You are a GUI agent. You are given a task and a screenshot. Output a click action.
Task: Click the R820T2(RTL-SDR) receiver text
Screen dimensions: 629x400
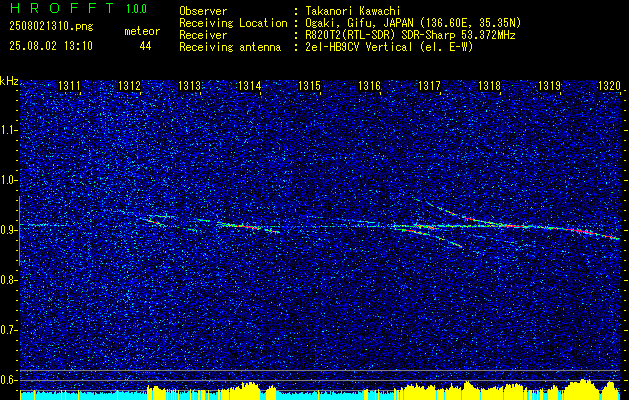tap(408, 35)
